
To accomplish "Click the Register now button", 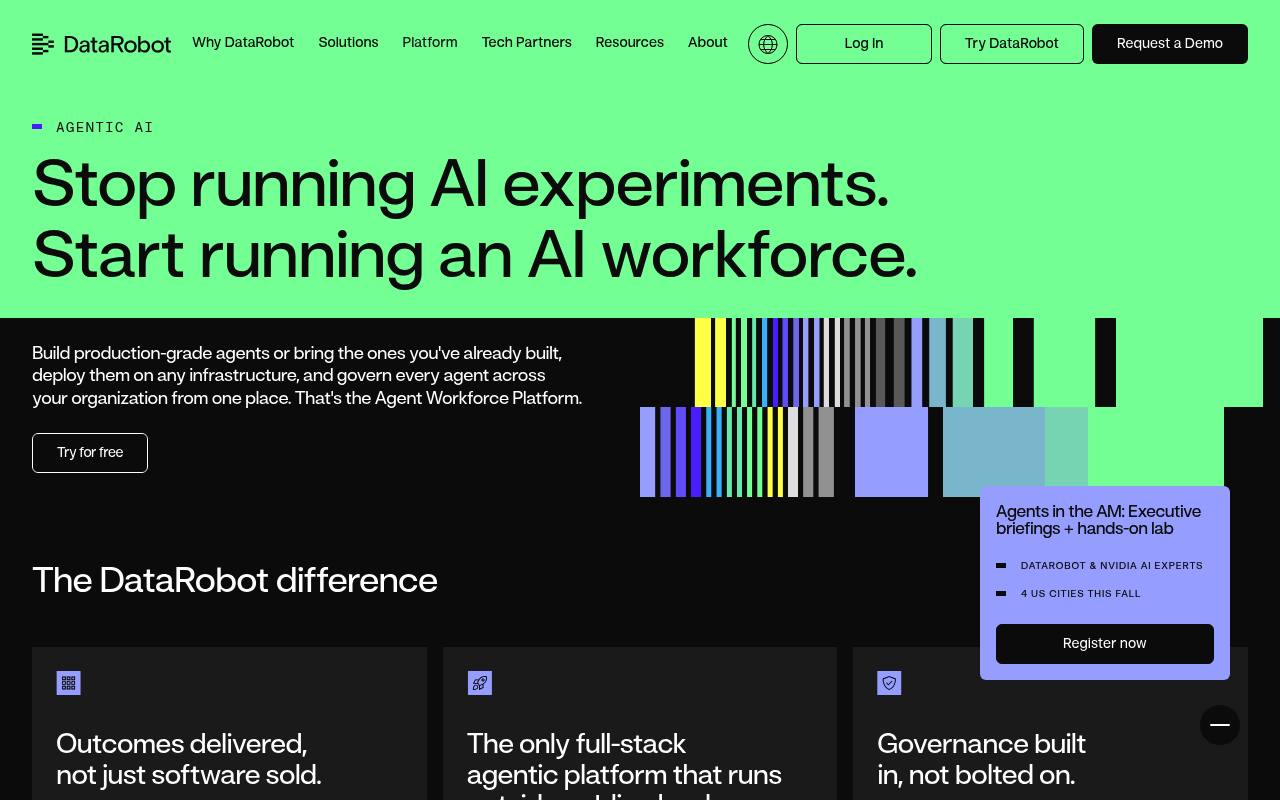I will (x=1105, y=644).
